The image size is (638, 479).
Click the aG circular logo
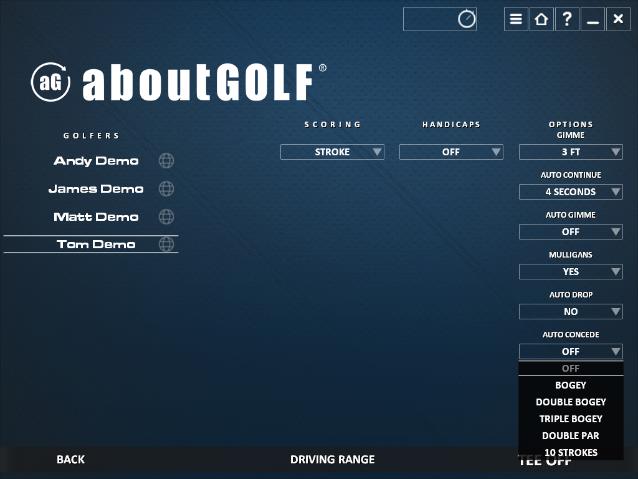(x=50, y=82)
